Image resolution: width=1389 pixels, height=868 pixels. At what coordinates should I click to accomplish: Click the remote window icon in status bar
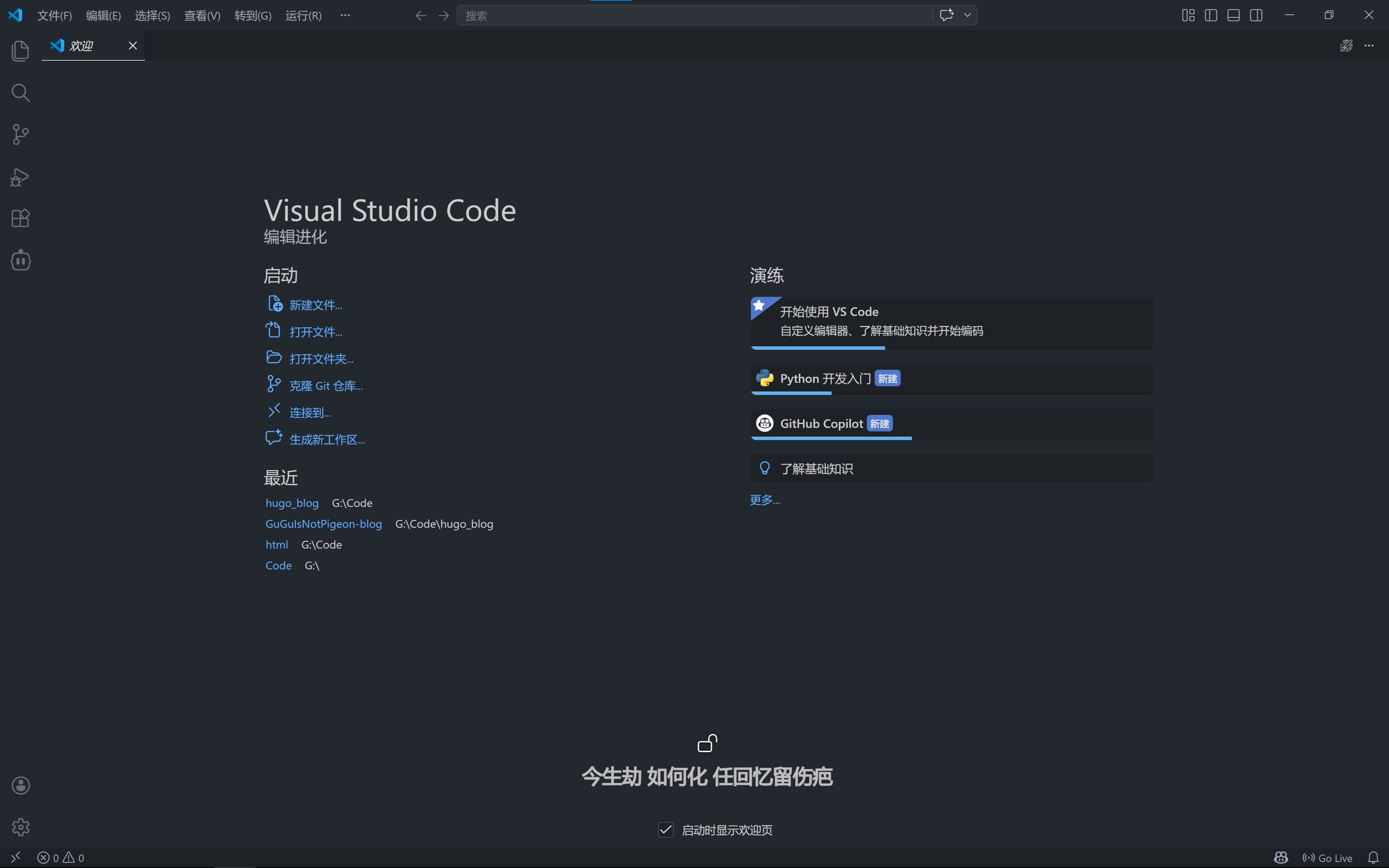point(16,858)
